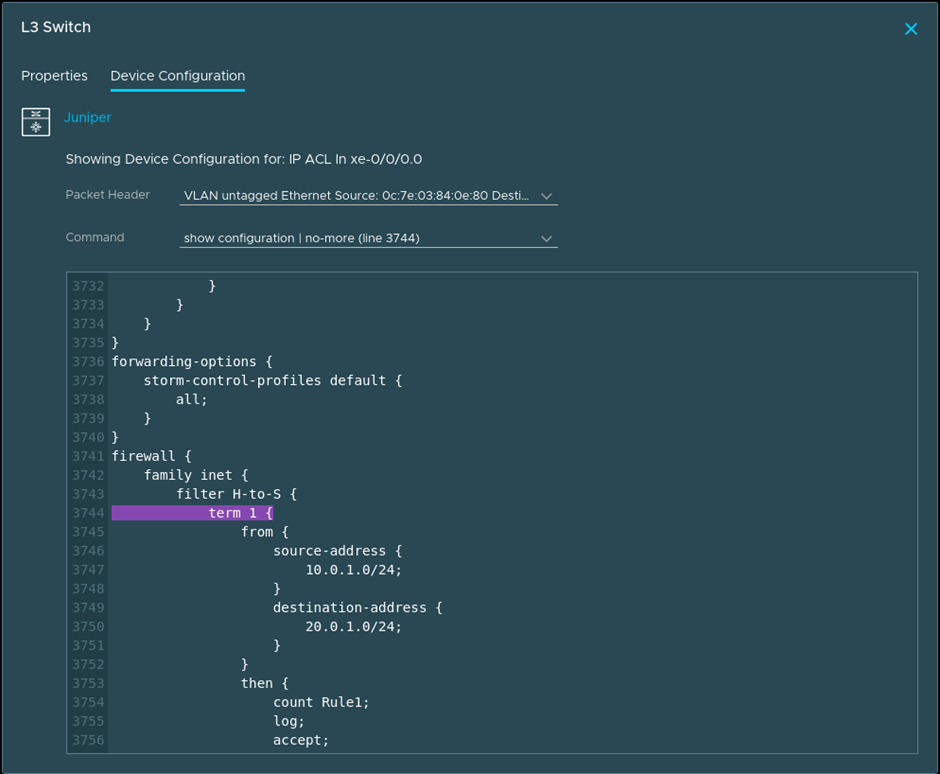940x774 pixels.
Task: Click the accept; action line
Action: click(300, 741)
